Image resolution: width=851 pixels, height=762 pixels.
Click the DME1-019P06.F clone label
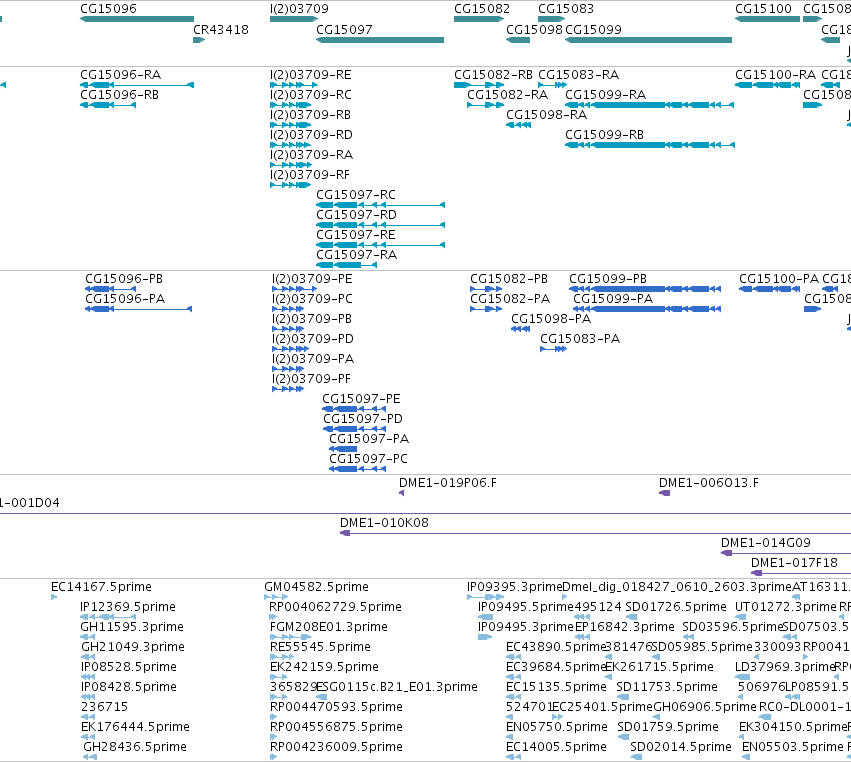click(448, 483)
